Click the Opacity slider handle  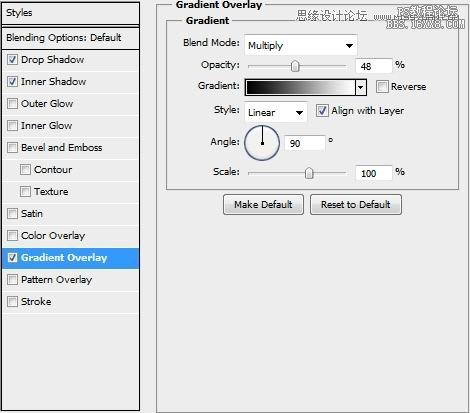tap(295, 66)
